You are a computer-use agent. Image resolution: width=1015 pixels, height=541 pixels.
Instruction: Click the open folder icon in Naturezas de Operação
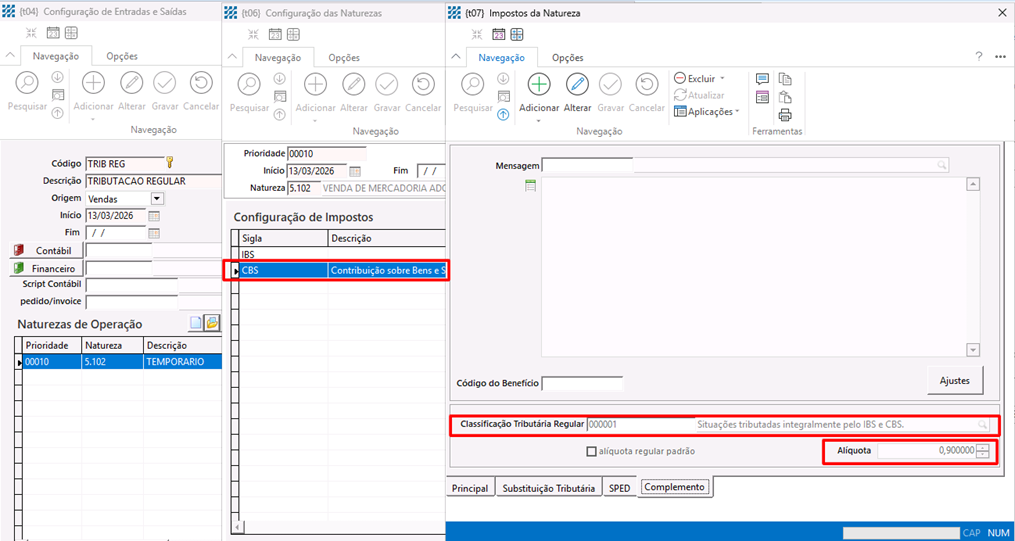[212, 323]
